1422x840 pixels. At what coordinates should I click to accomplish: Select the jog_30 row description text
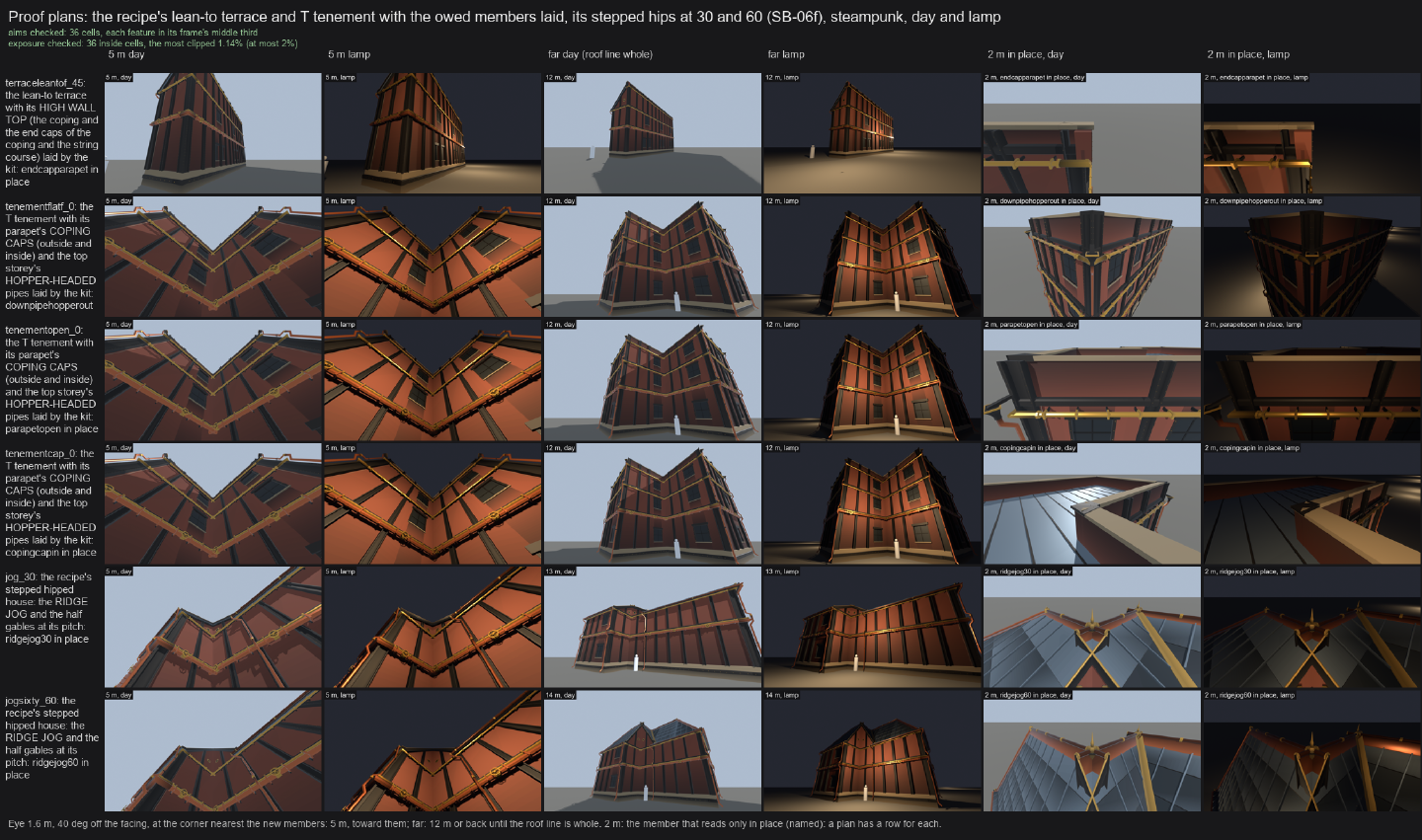(48, 608)
